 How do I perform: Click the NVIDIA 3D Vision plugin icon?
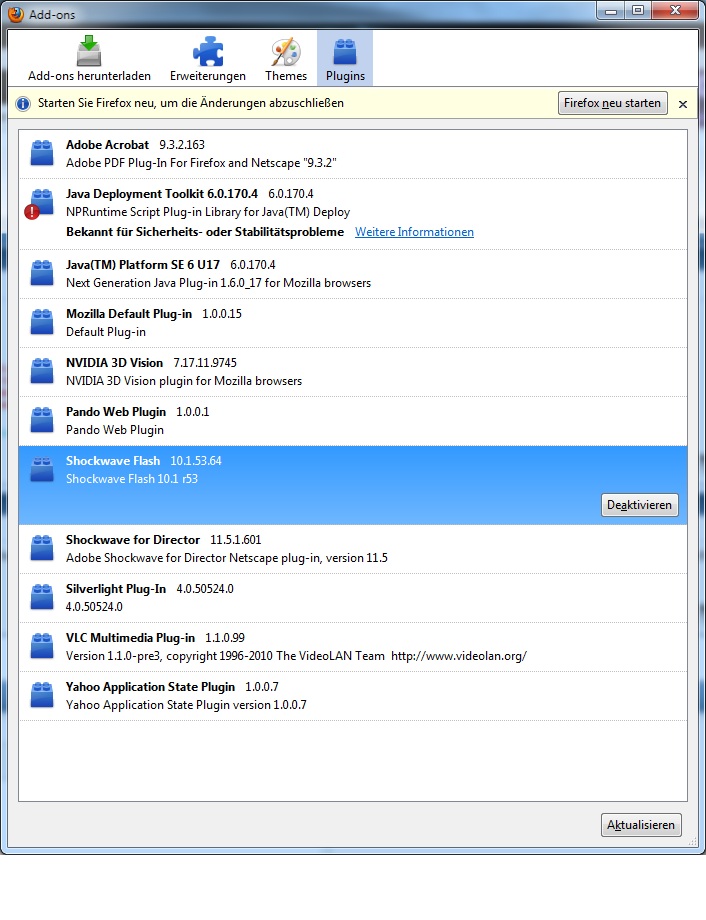[42, 371]
